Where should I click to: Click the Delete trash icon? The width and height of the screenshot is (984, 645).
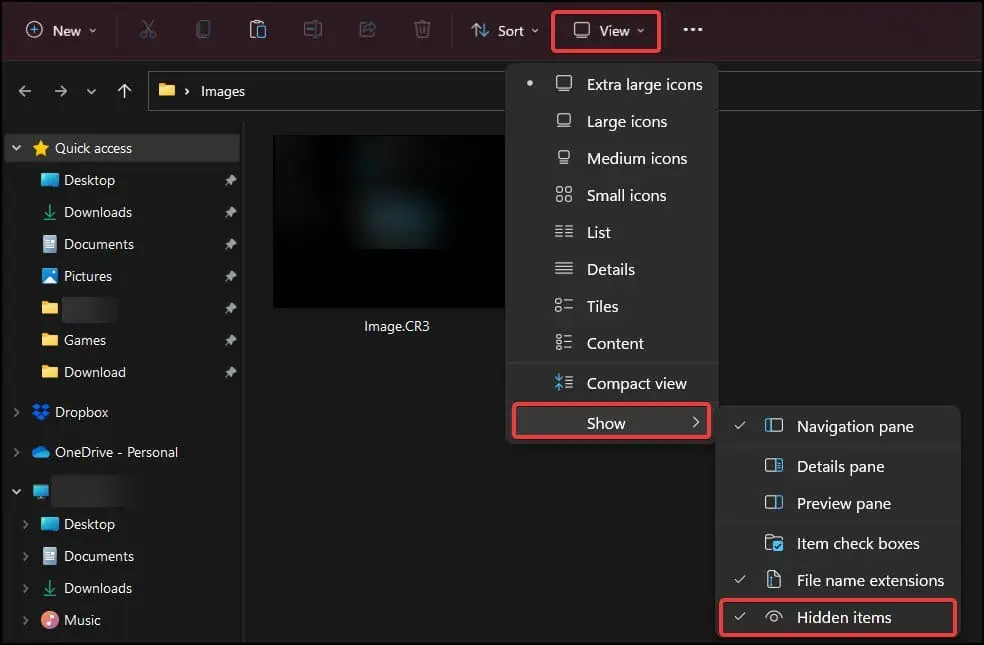(422, 29)
